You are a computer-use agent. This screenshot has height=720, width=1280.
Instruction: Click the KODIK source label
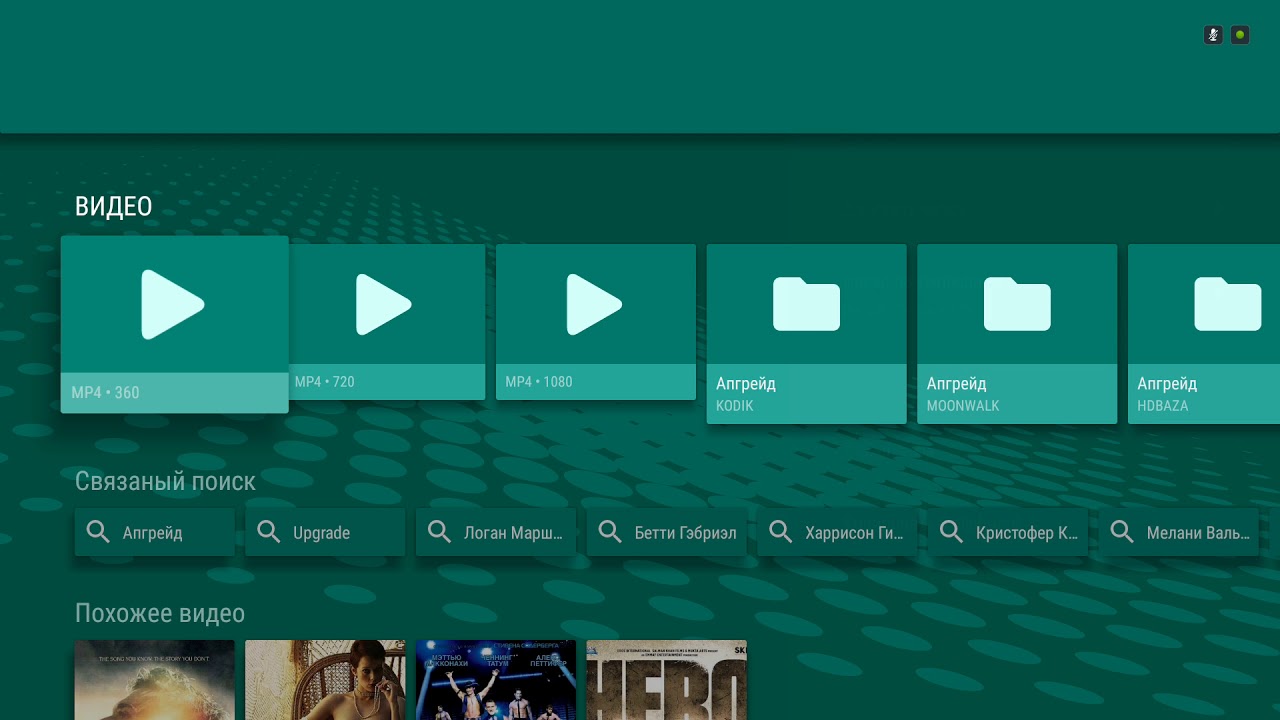[735, 406]
